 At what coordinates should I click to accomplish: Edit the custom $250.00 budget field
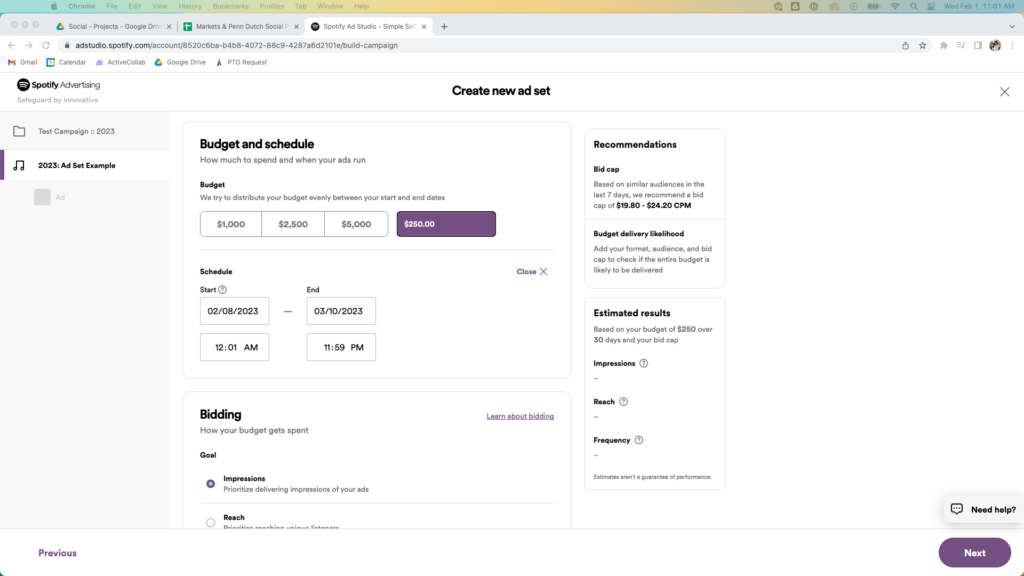(x=446, y=224)
